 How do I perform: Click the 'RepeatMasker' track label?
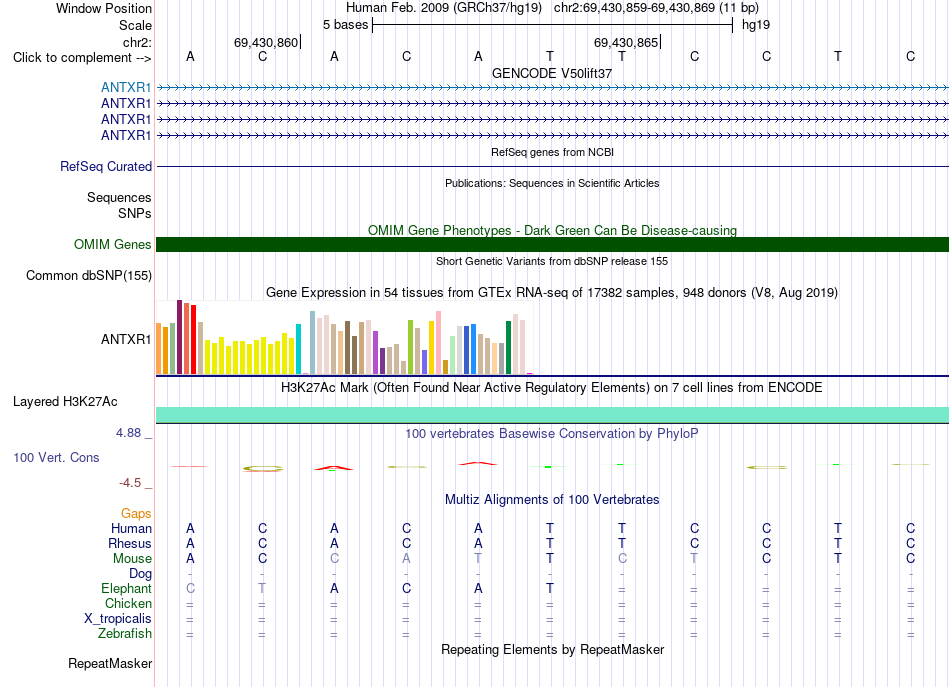point(110,663)
